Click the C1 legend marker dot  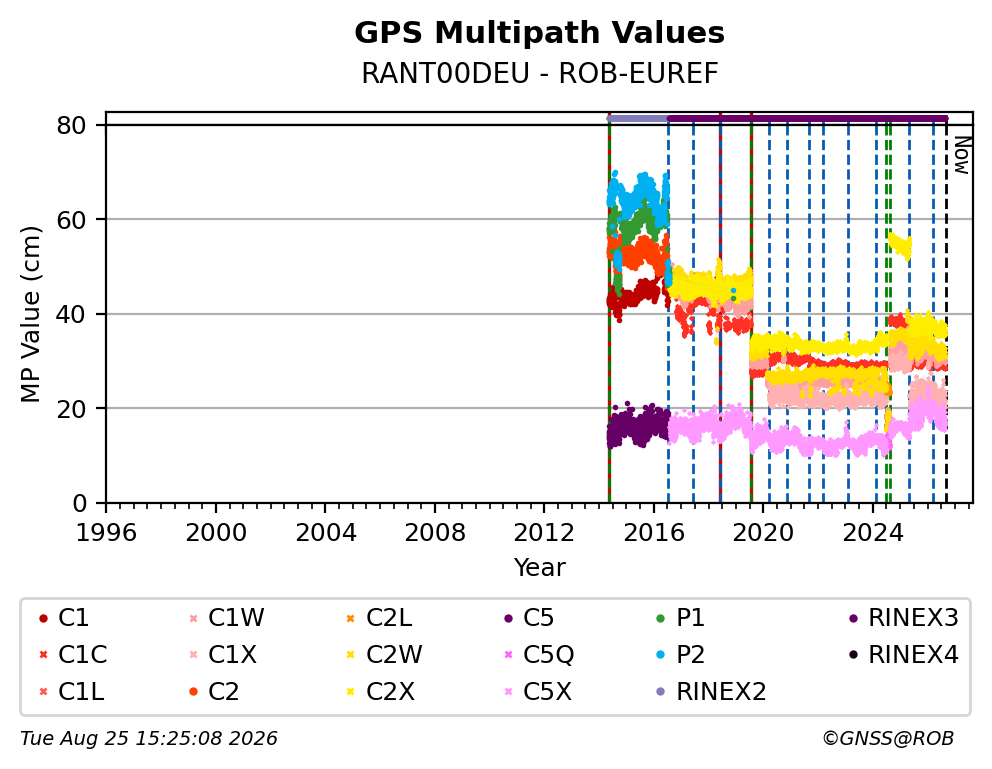click(43, 618)
